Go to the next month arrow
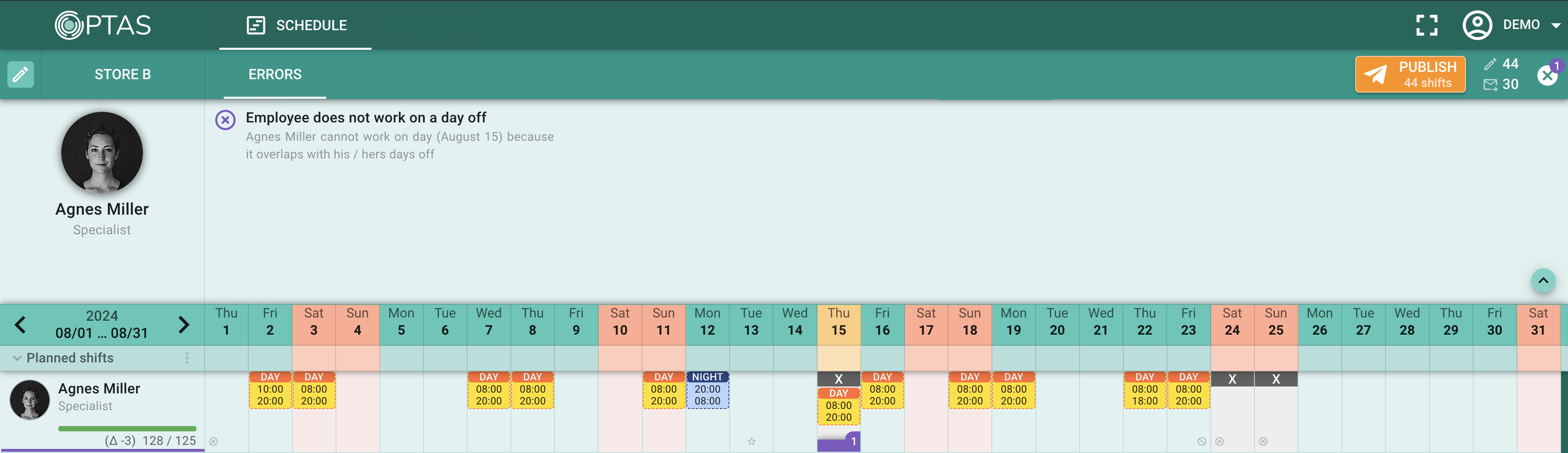The image size is (1568, 453). (x=184, y=325)
